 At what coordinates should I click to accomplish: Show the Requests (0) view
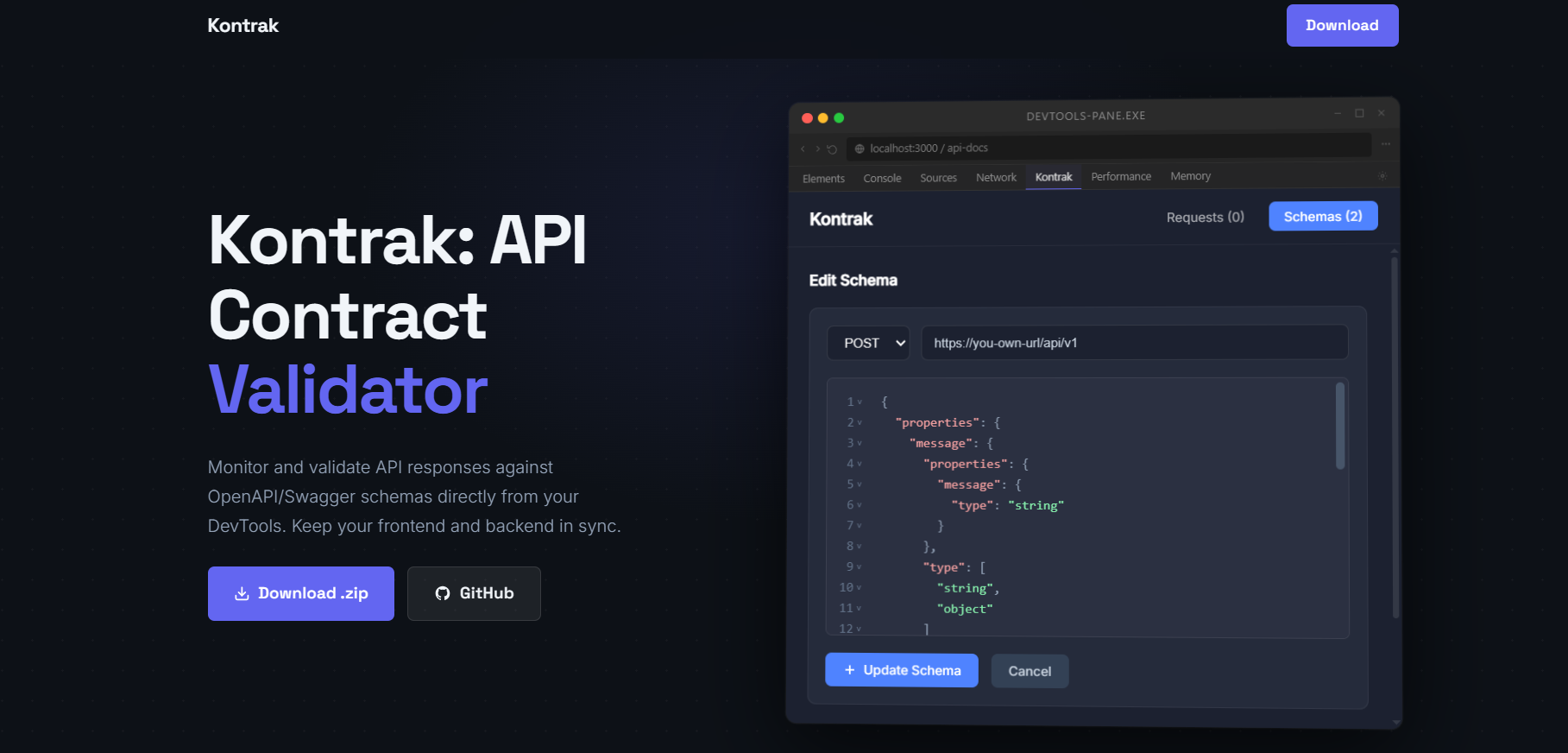click(x=1205, y=218)
